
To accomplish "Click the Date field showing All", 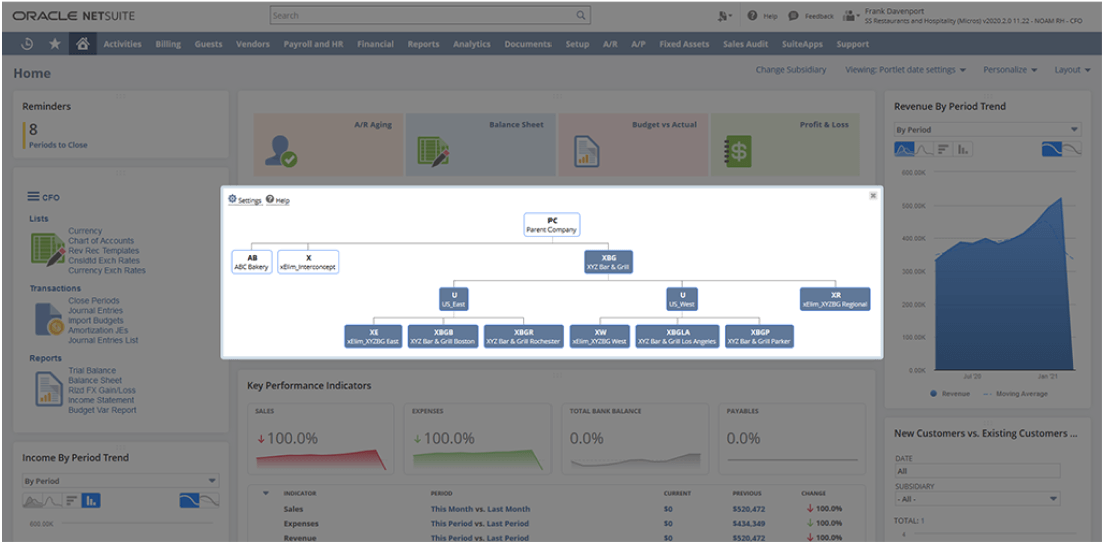I will (x=977, y=471).
